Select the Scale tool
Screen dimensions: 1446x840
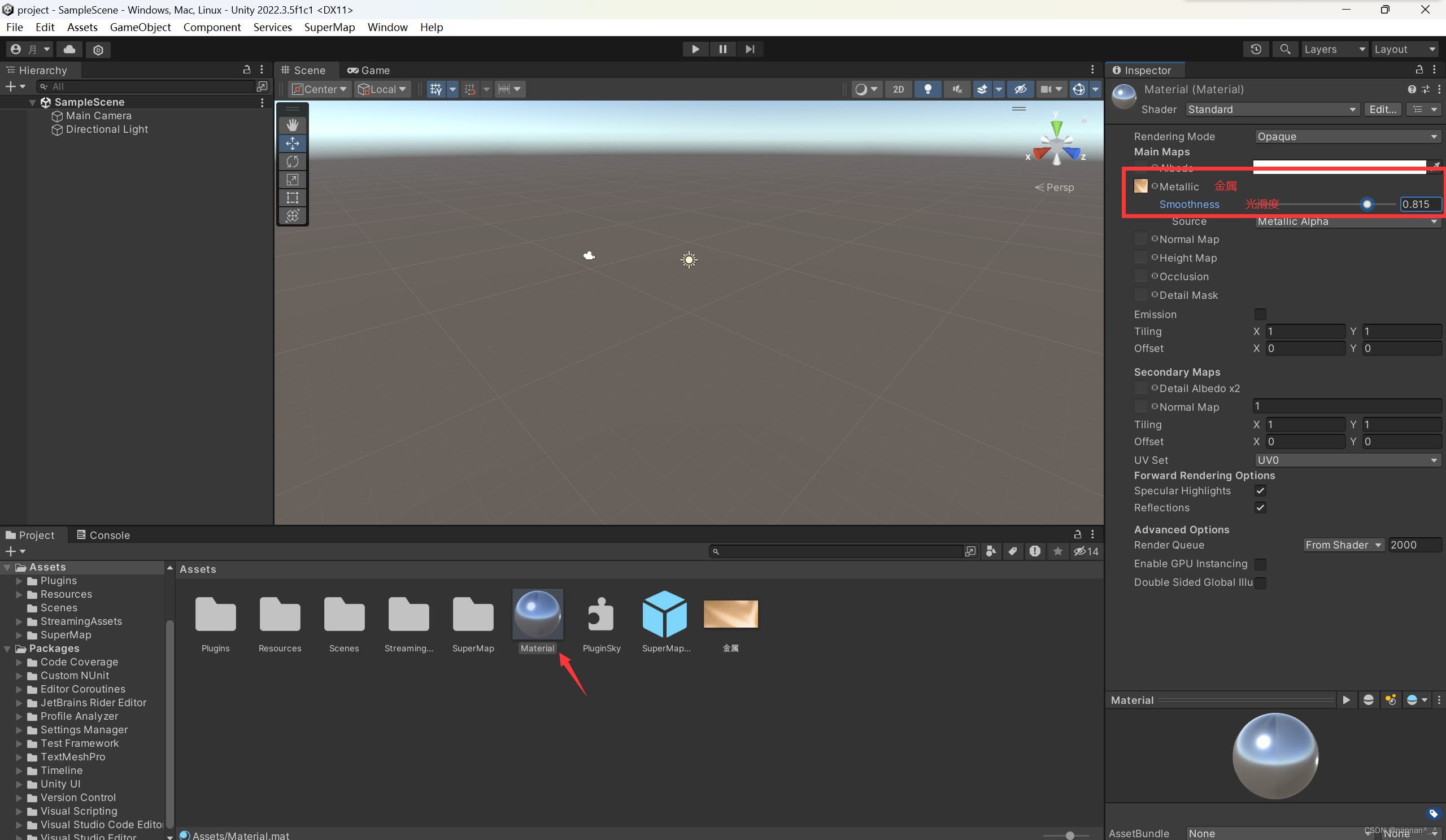coord(293,180)
